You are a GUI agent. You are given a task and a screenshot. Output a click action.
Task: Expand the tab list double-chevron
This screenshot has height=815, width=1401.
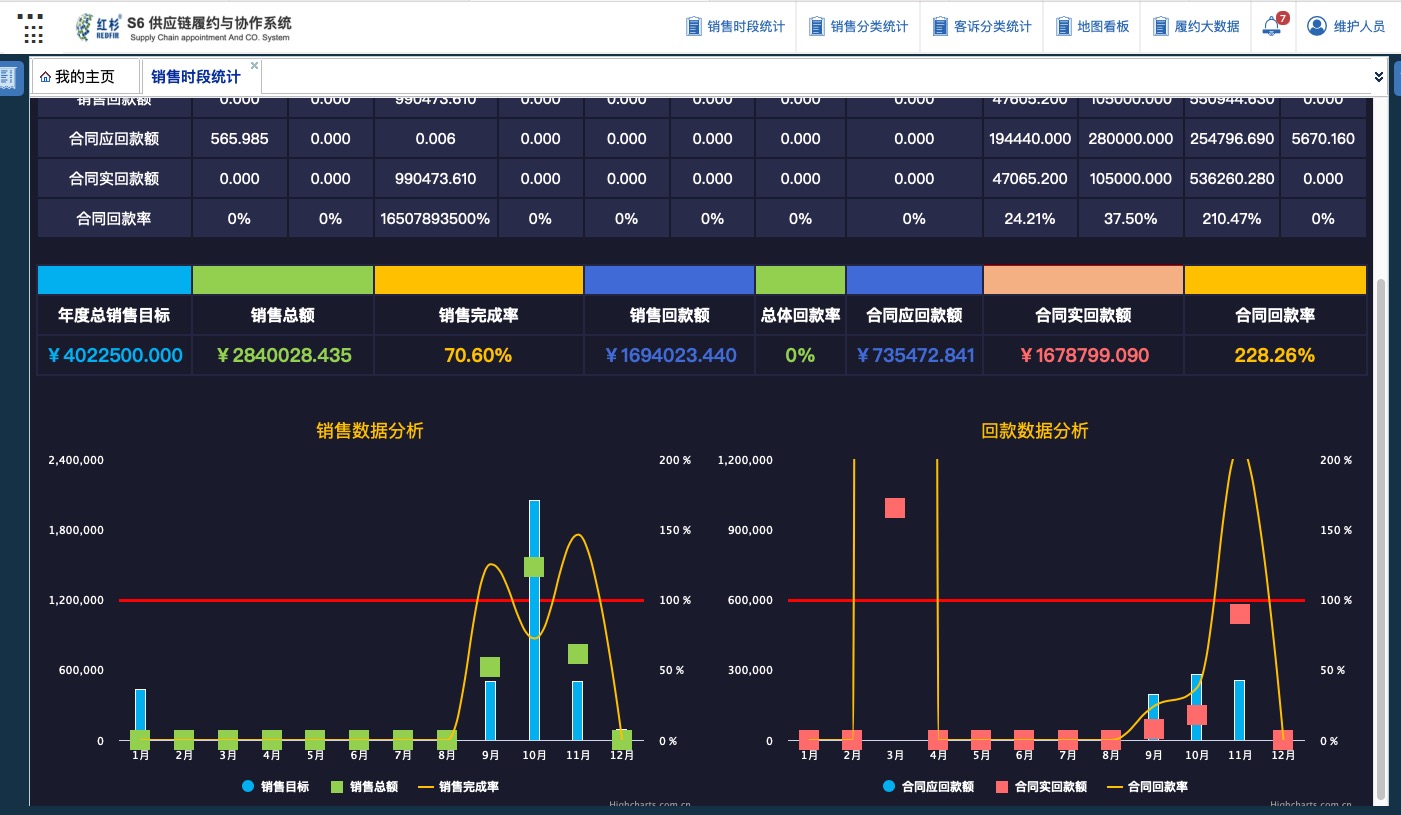coord(1378,77)
